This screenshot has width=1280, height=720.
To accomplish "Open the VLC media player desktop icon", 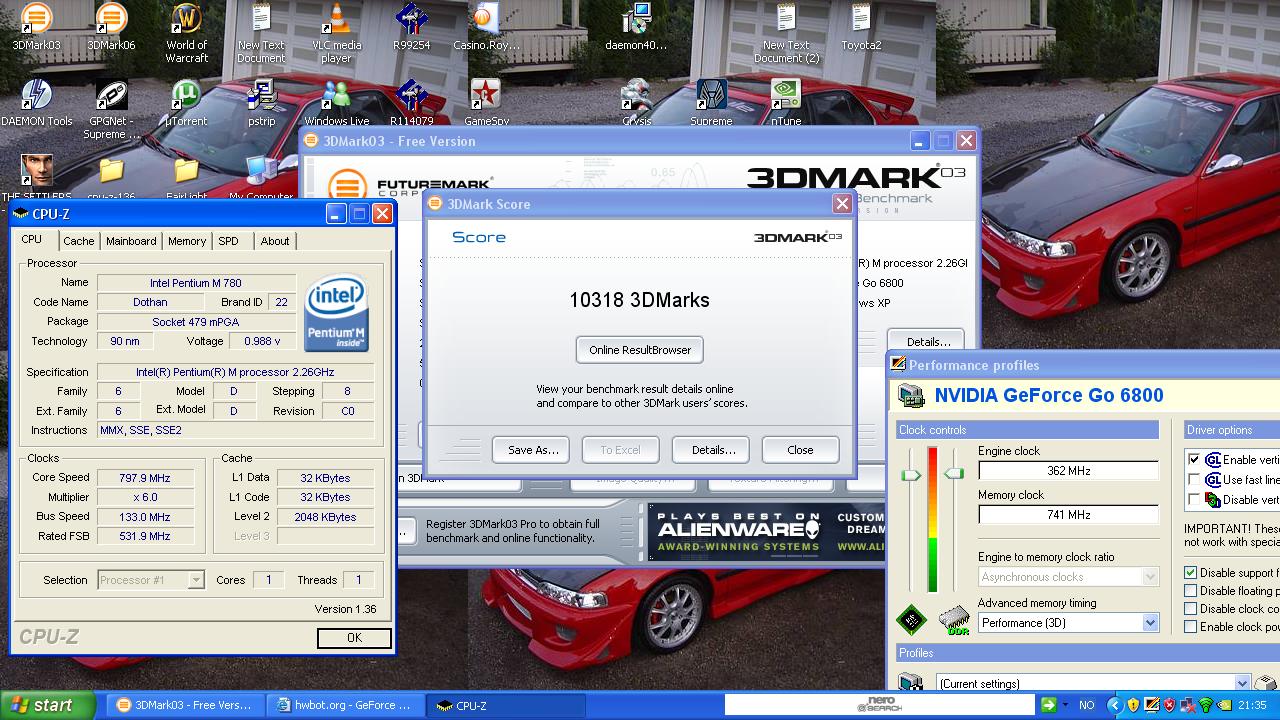I will pos(336,33).
